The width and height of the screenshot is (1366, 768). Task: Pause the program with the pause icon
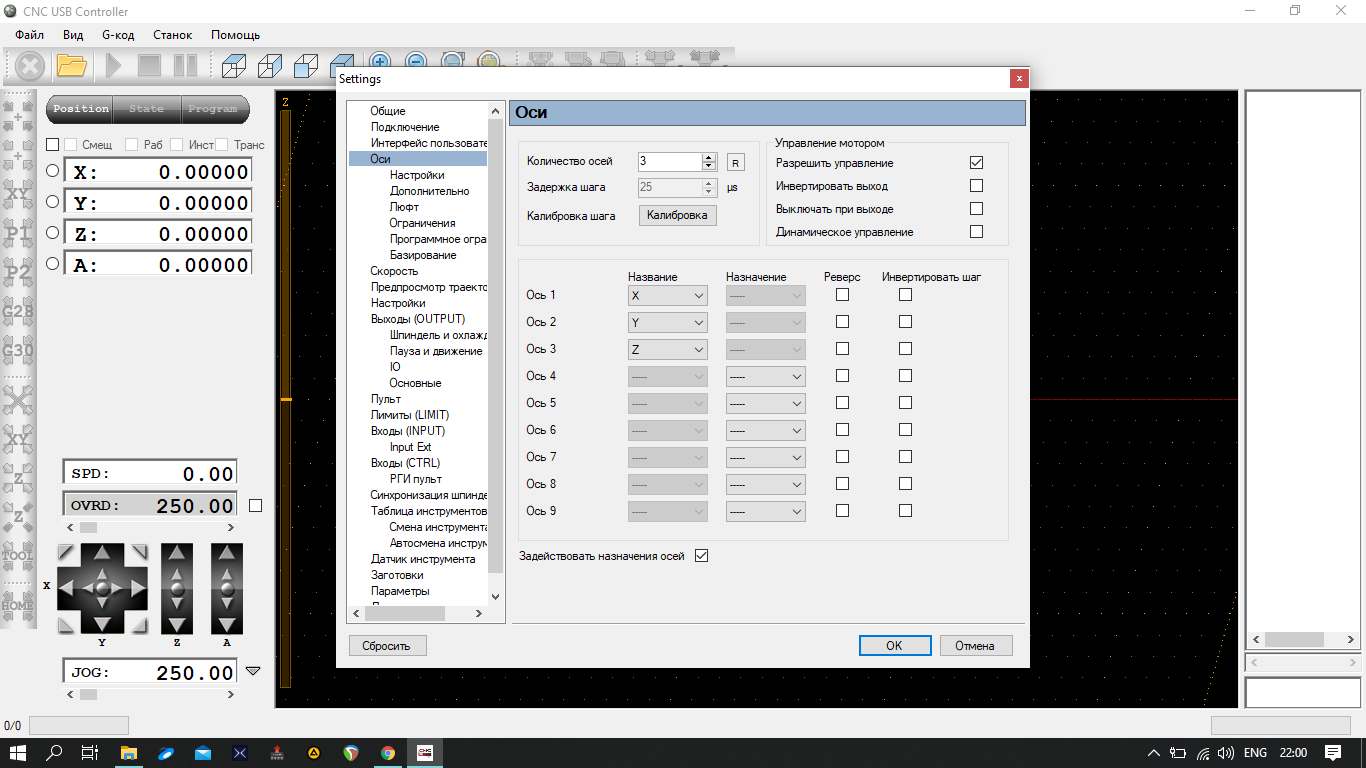(185, 66)
